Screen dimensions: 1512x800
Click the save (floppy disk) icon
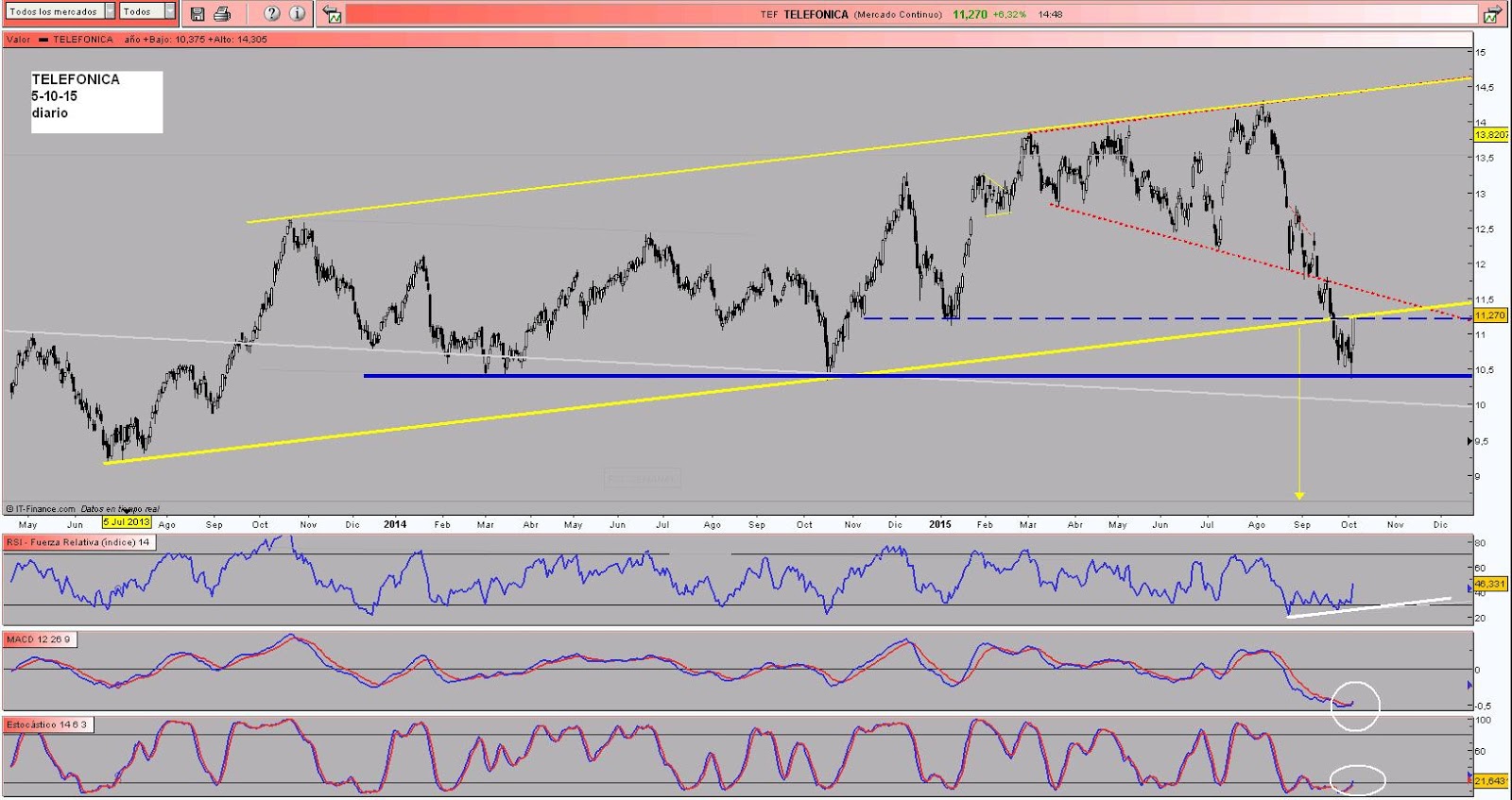[198, 14]
